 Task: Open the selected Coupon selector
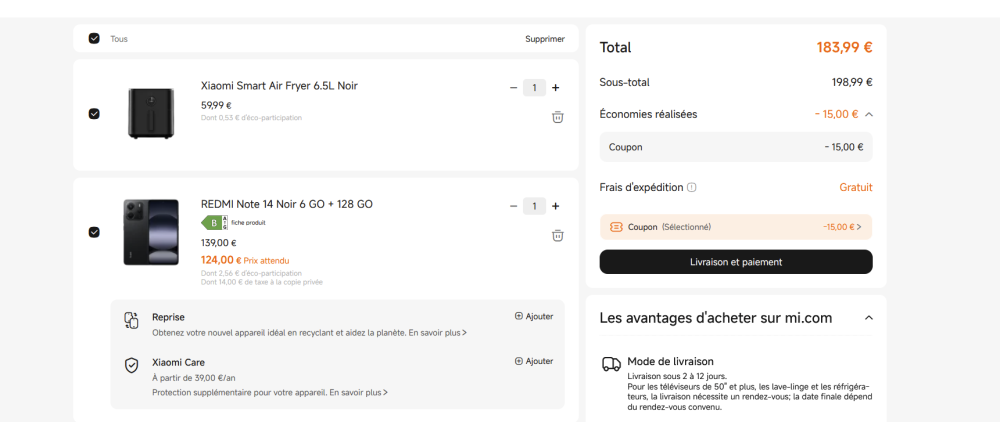735,227
